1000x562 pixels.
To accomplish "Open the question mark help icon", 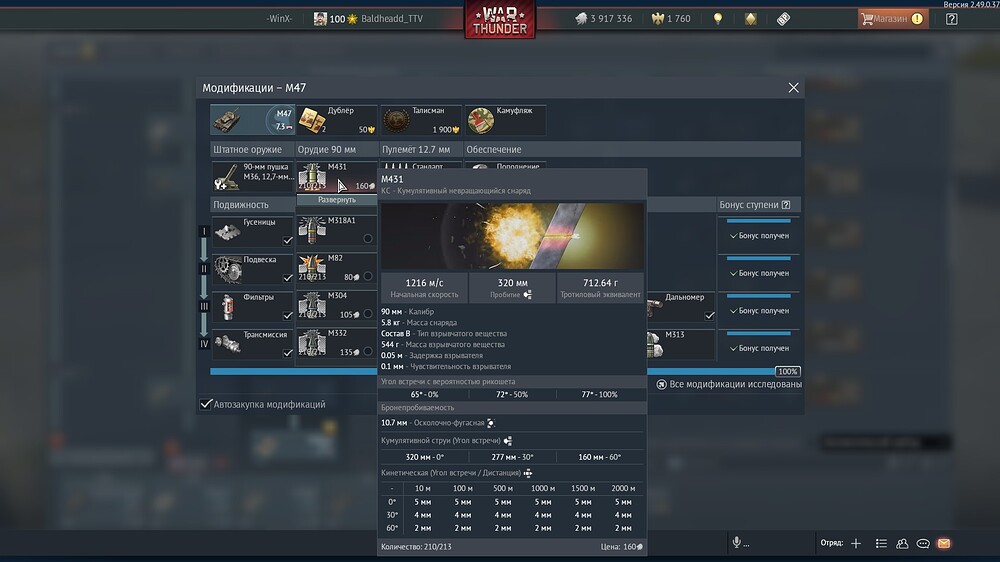I will (x=951, y=19).
